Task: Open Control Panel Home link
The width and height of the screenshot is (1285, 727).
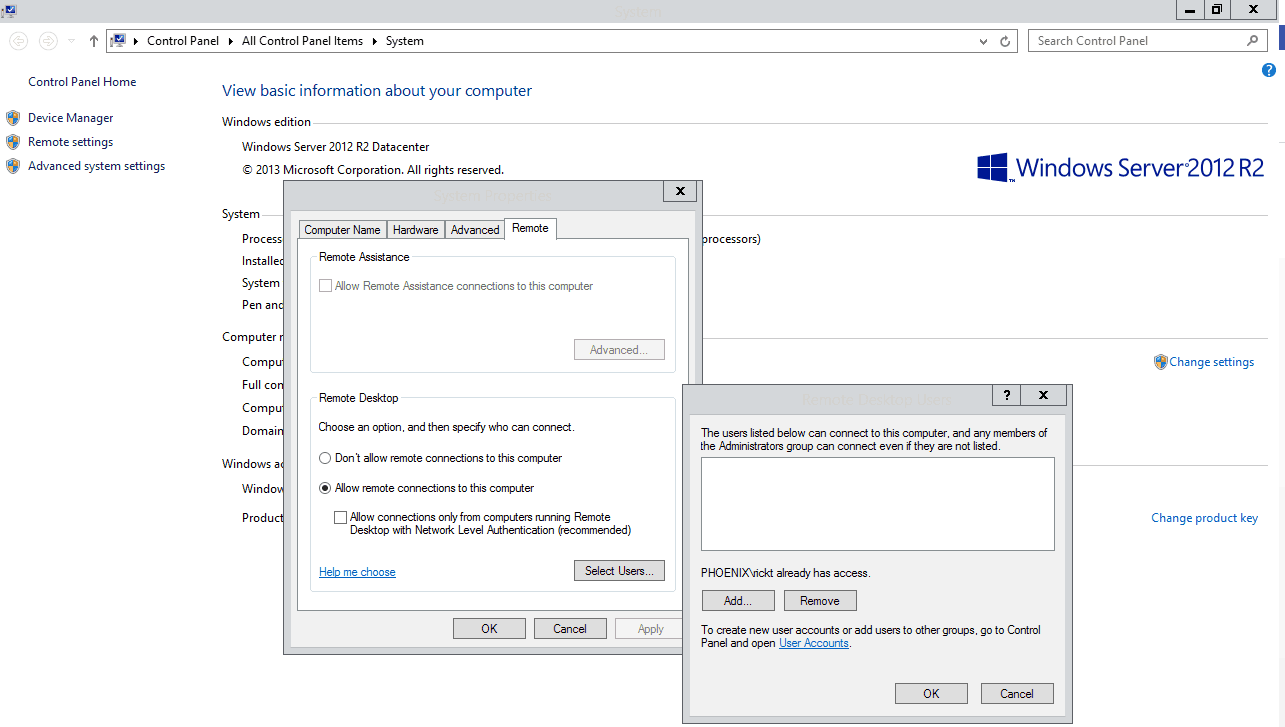Action: coord(82,82)
